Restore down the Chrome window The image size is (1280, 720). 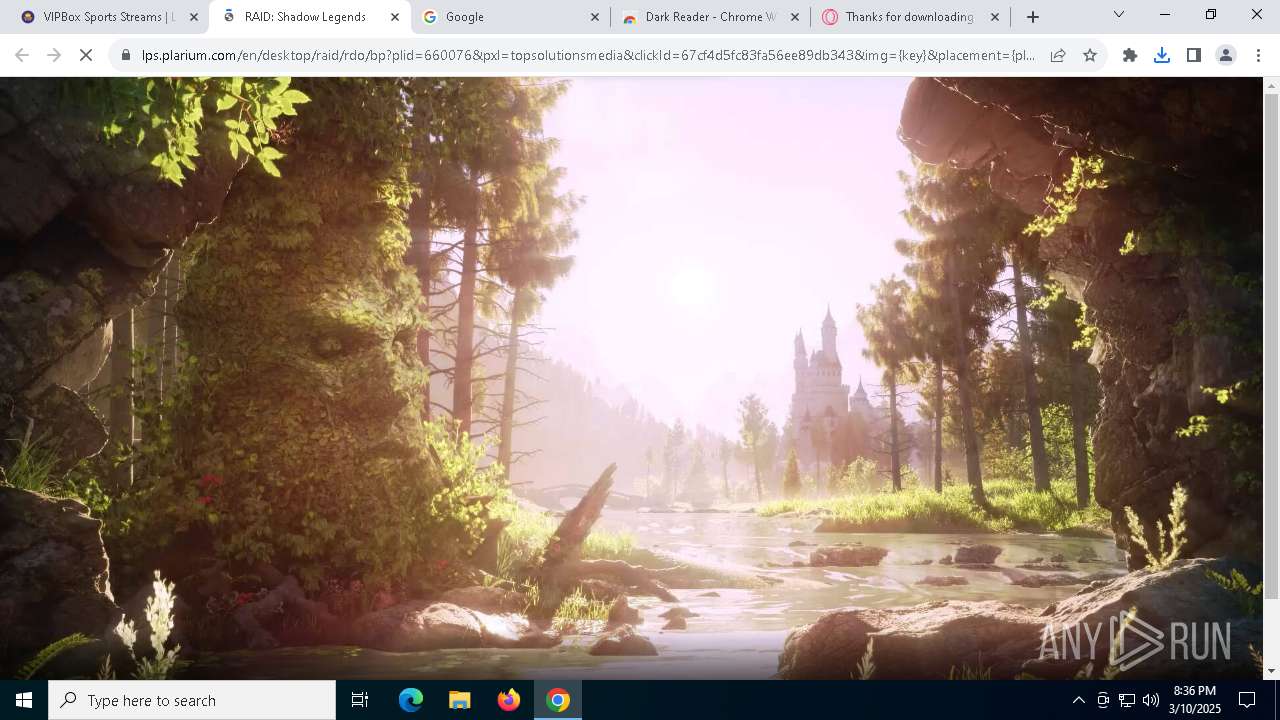(x=1211, y=14)
